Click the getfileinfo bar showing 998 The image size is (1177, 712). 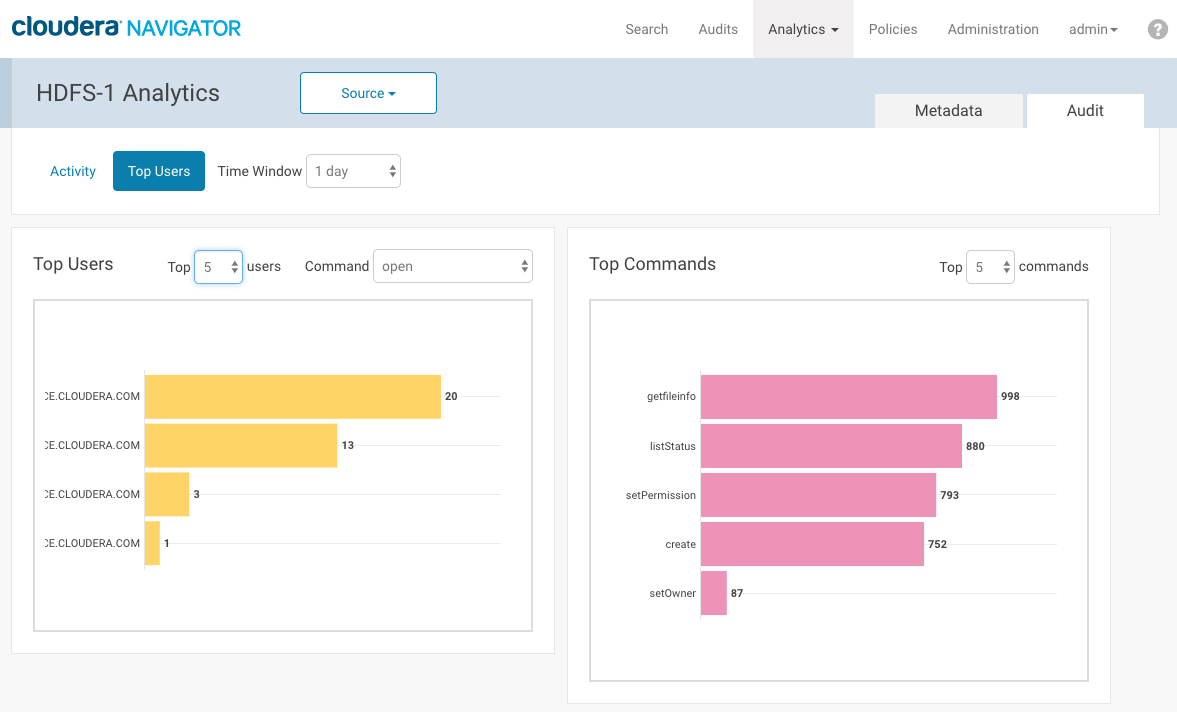tap(848, 396)
